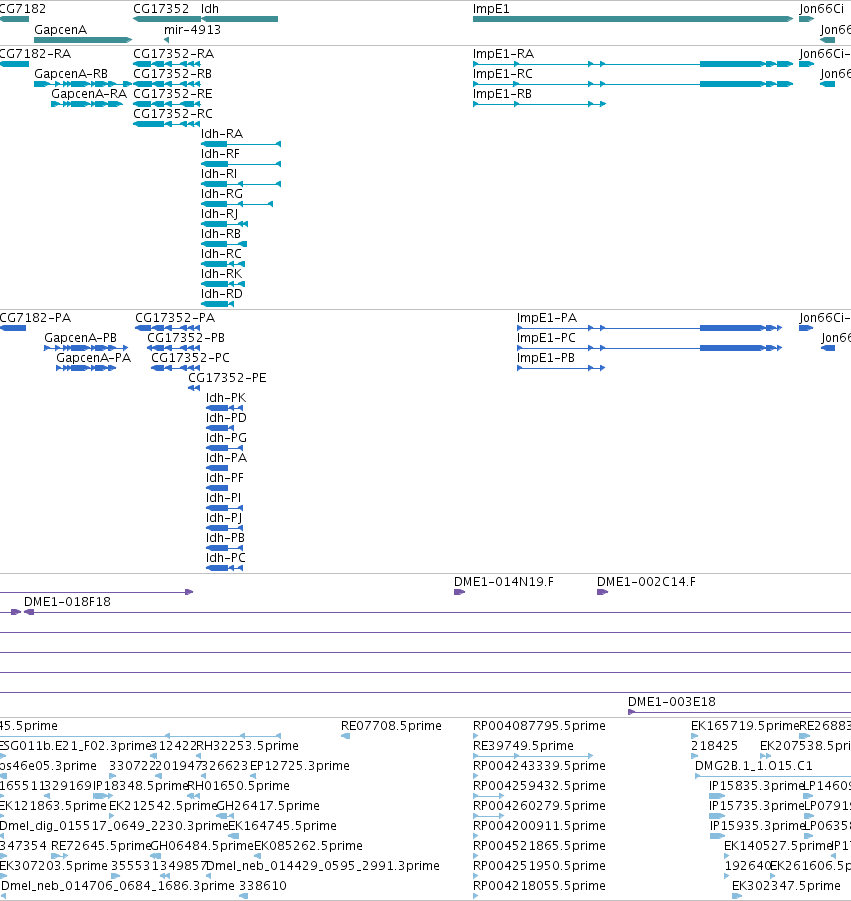Select the Idh-PD protein label

[x=226, y=418]
